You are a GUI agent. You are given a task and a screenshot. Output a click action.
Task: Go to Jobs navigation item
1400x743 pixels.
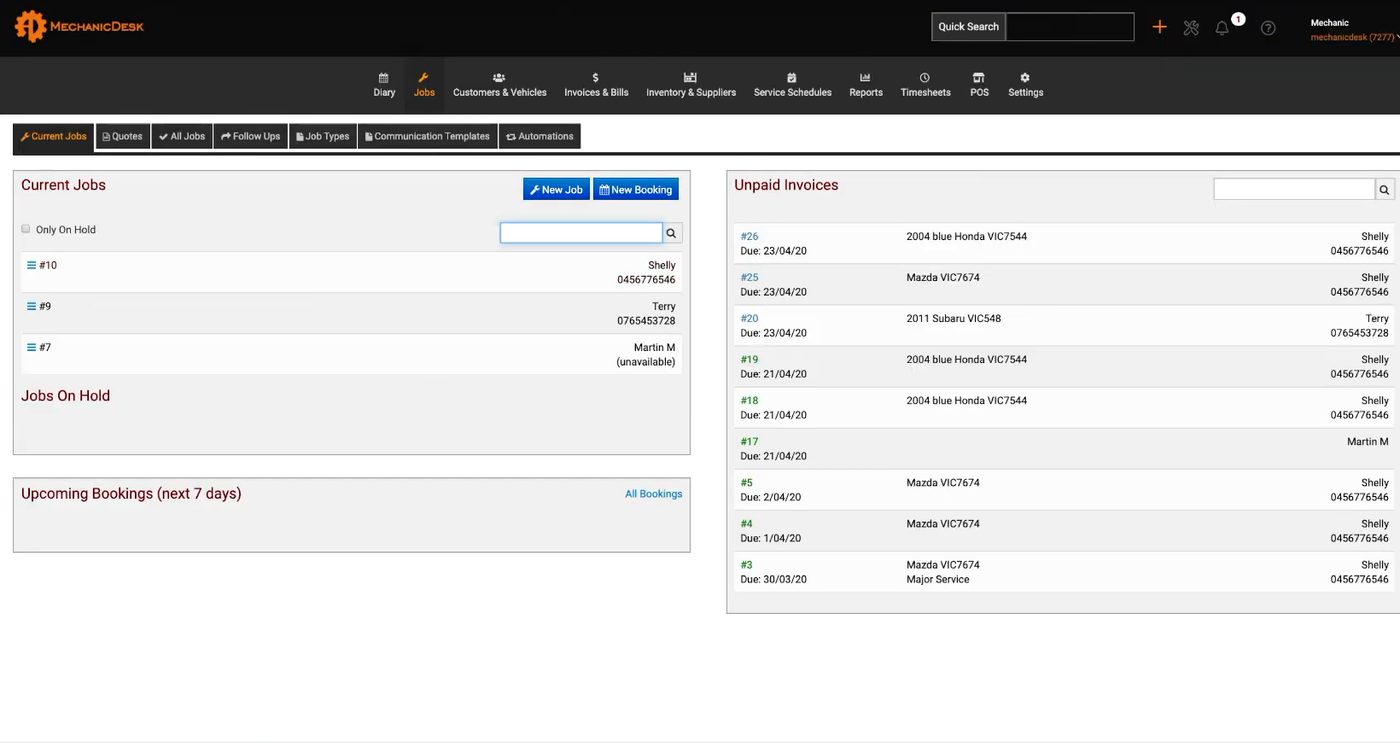(424, 85)
